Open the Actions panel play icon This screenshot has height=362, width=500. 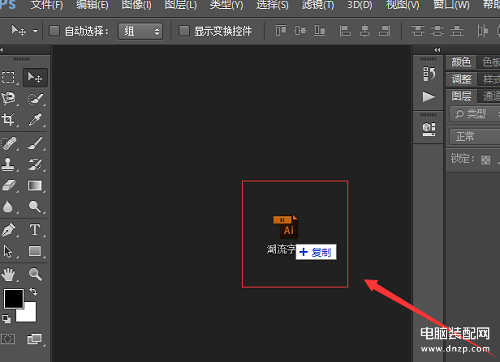click(x=429, y=97)
